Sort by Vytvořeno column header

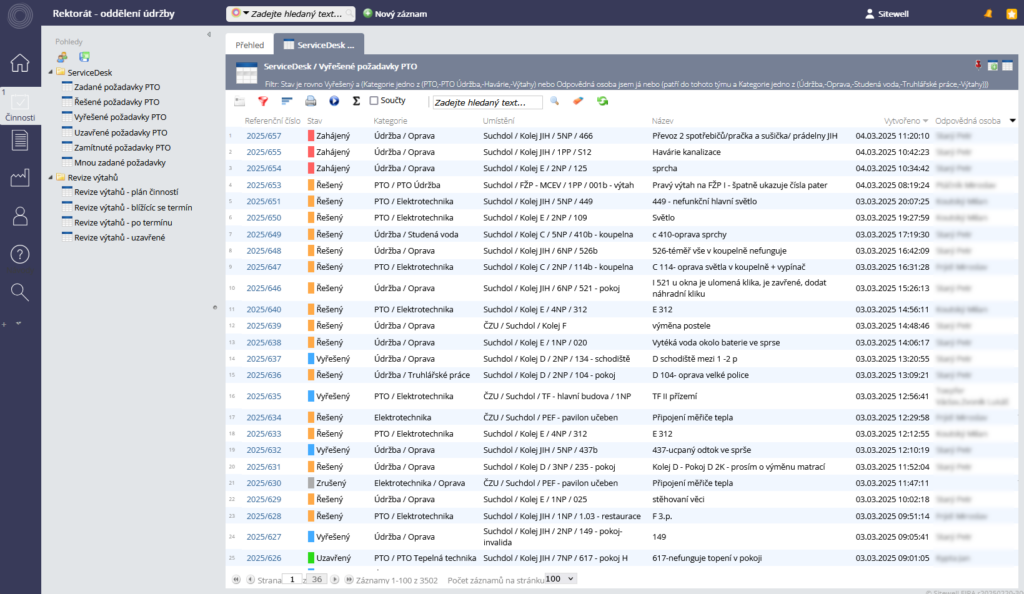tap(903, 121)
